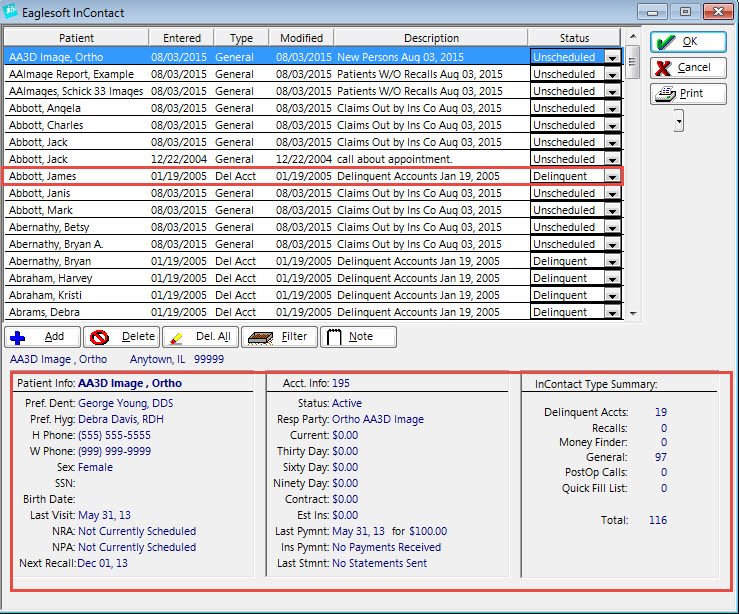
Task: Click Next Recall 'Dec 01, 13'
Action: click(102, 563)
